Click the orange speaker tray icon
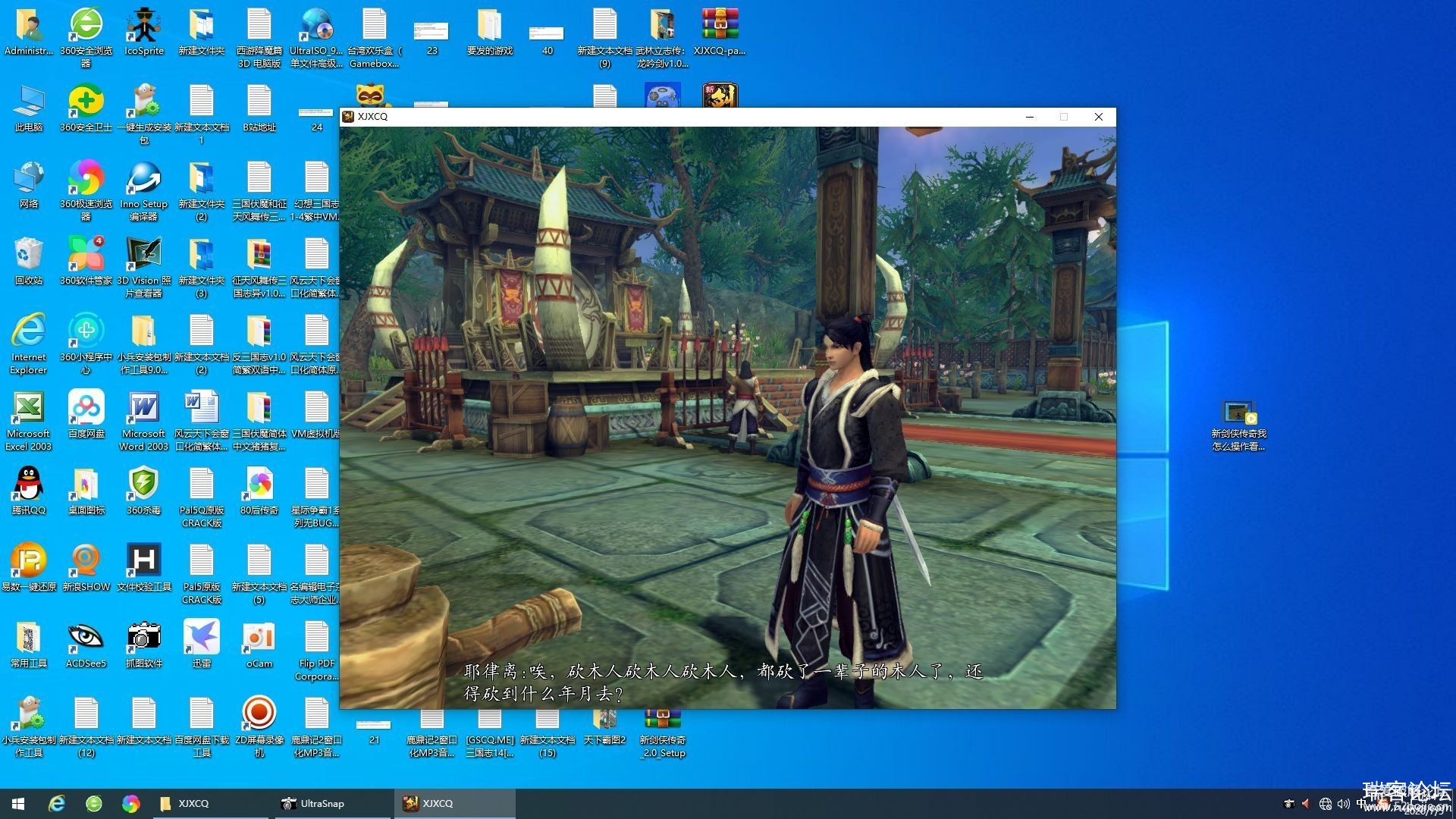 click(1305, 803)
